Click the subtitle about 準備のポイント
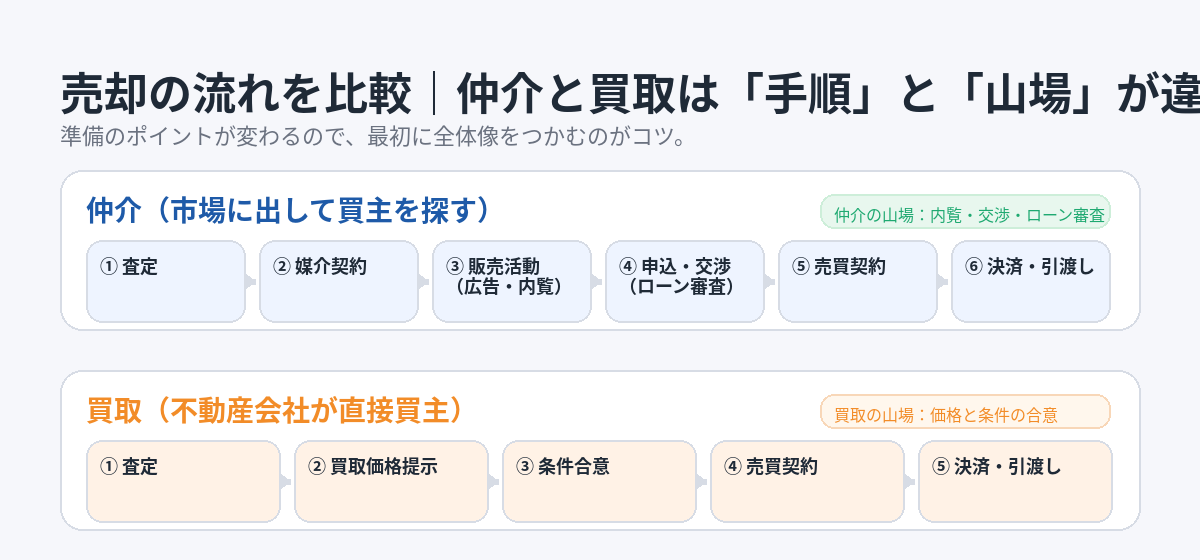 (x=372, y=137)
